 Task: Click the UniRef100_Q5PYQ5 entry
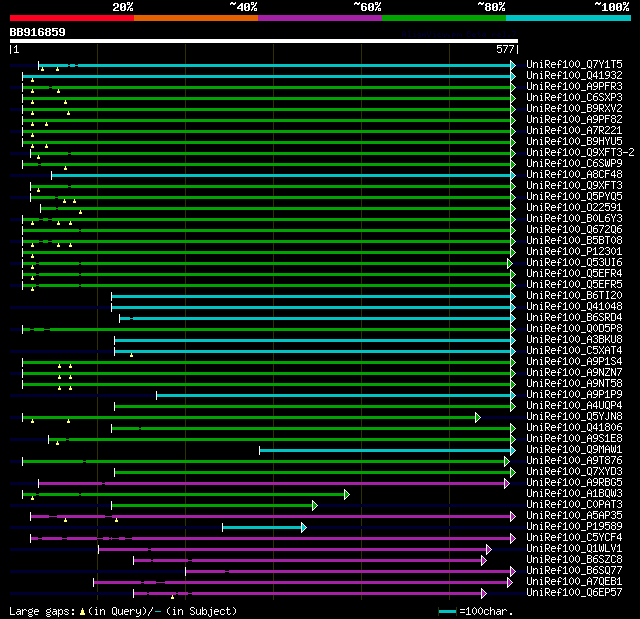[574, 197]
